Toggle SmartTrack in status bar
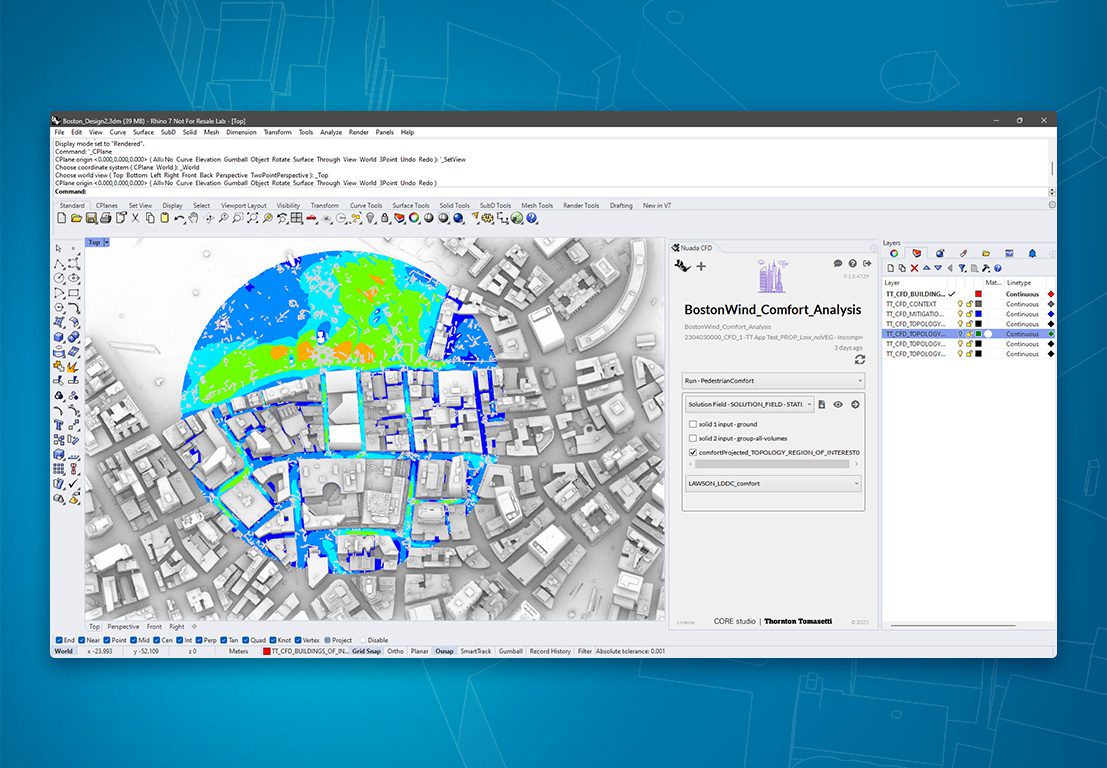Screen dimensions: 1107x768 [476, 651]
